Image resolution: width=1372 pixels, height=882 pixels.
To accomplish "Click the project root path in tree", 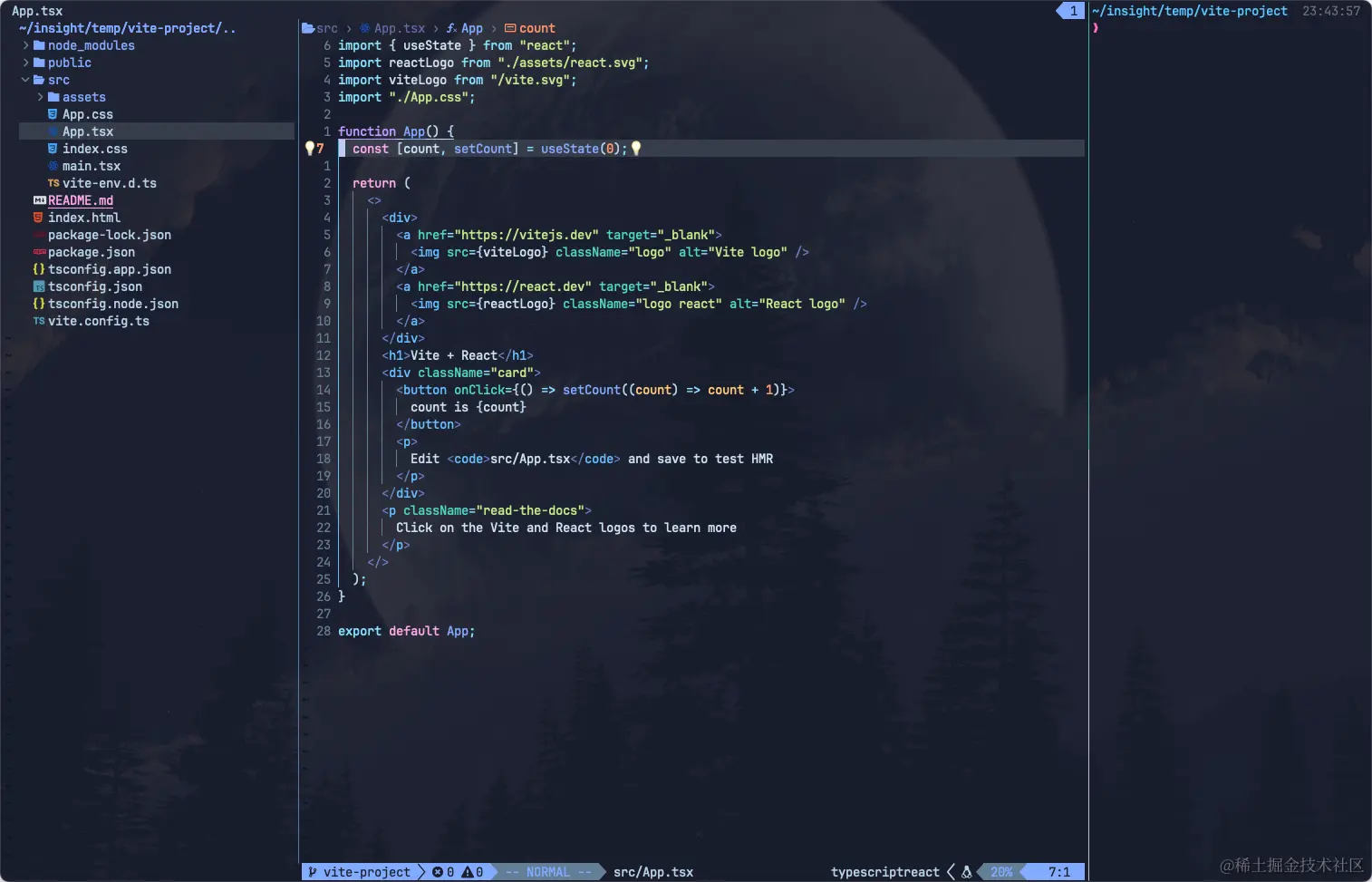I will [x=128, y=28].
